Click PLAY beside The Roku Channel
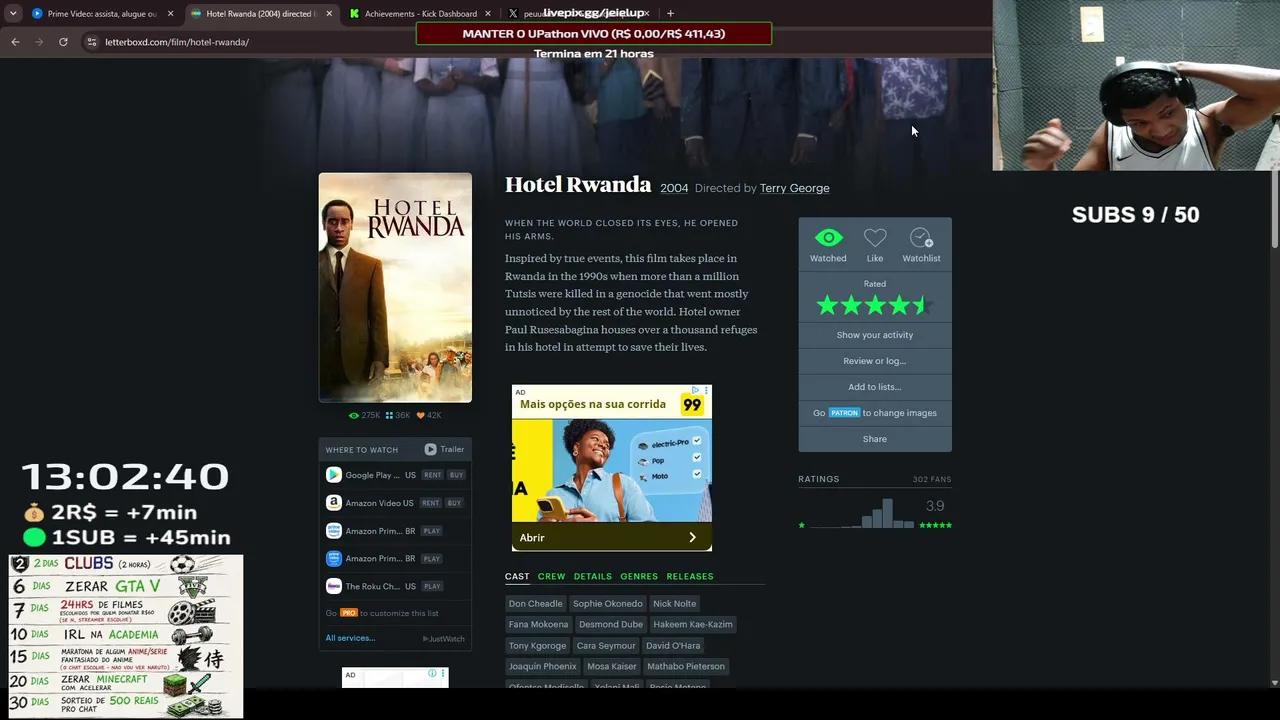1280x720 pixels. pyautogui.click(x=432, y=586)
